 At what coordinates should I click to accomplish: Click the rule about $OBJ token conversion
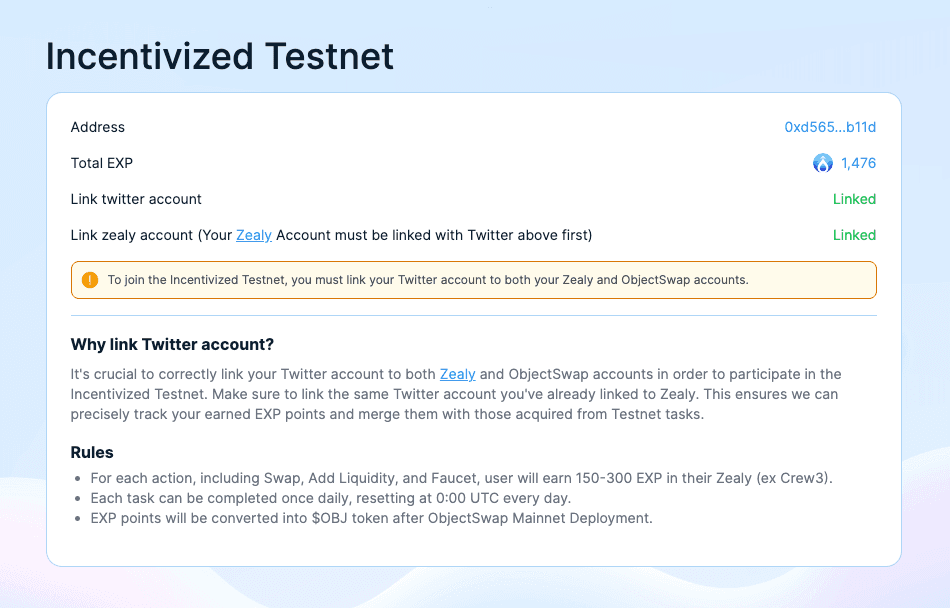[371, 518]
